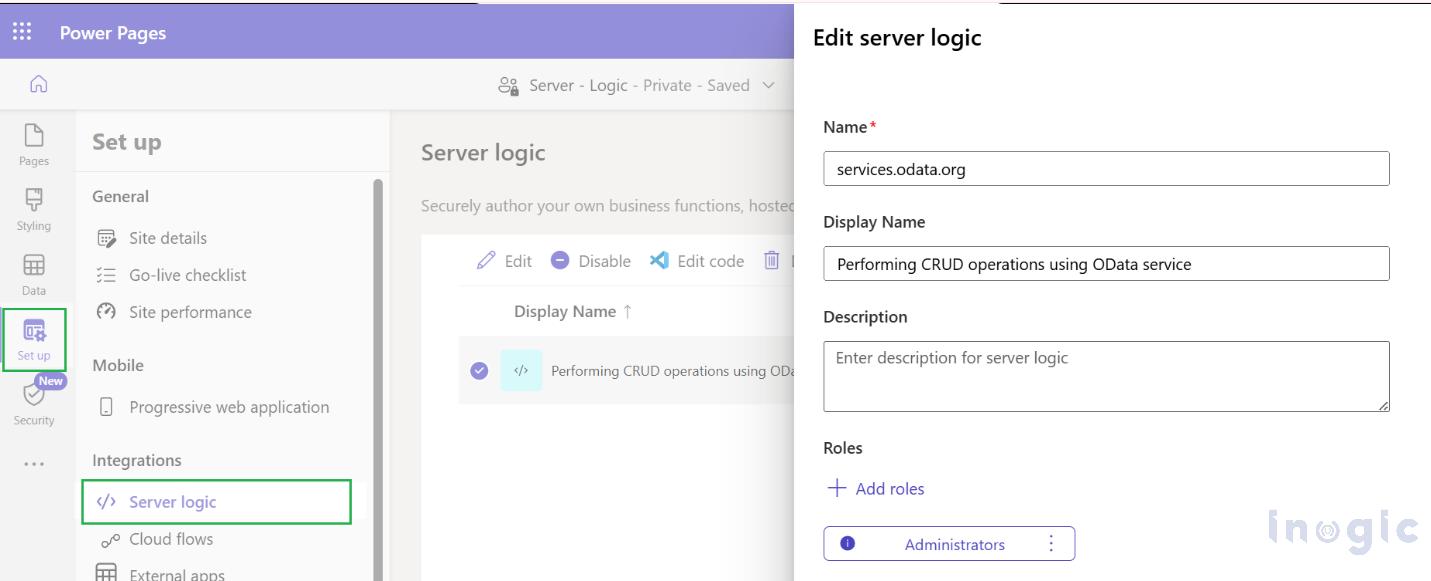This screenshot has width=1431, height=581.
Task: Click Edit in the server logic toolbar
Action: (505, 261)
